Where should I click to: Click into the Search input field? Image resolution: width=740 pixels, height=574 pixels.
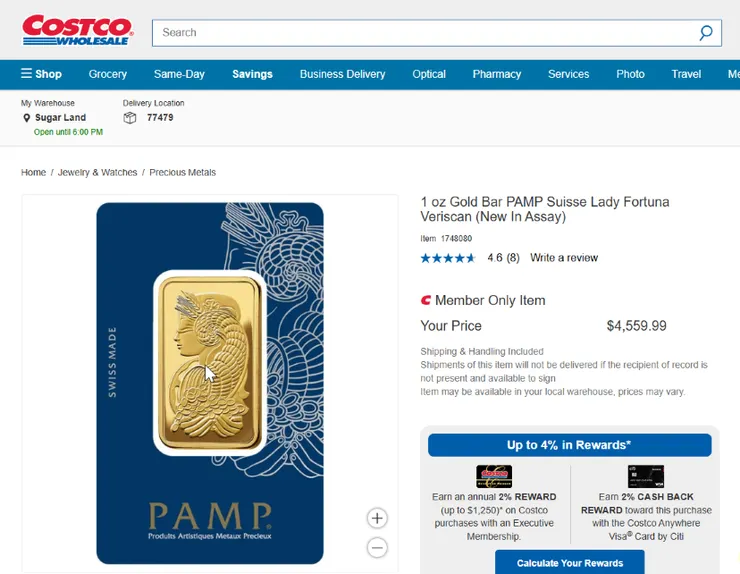(x=420, y=33)
